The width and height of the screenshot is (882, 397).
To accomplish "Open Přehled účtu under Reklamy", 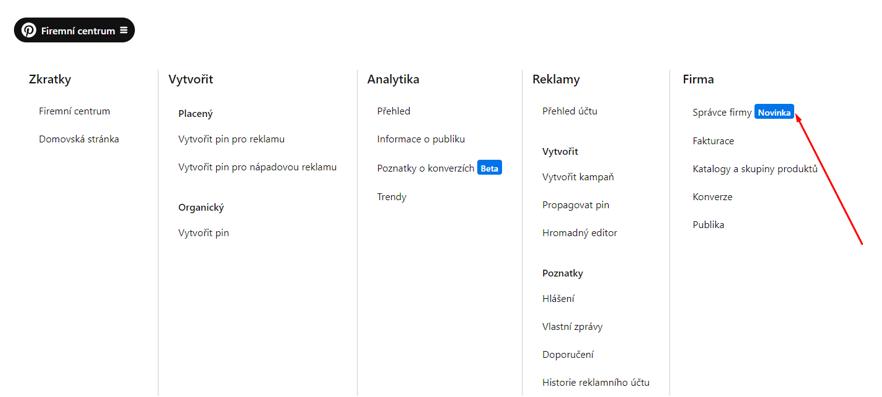I will pyautogui.click(x=570, y=111).
